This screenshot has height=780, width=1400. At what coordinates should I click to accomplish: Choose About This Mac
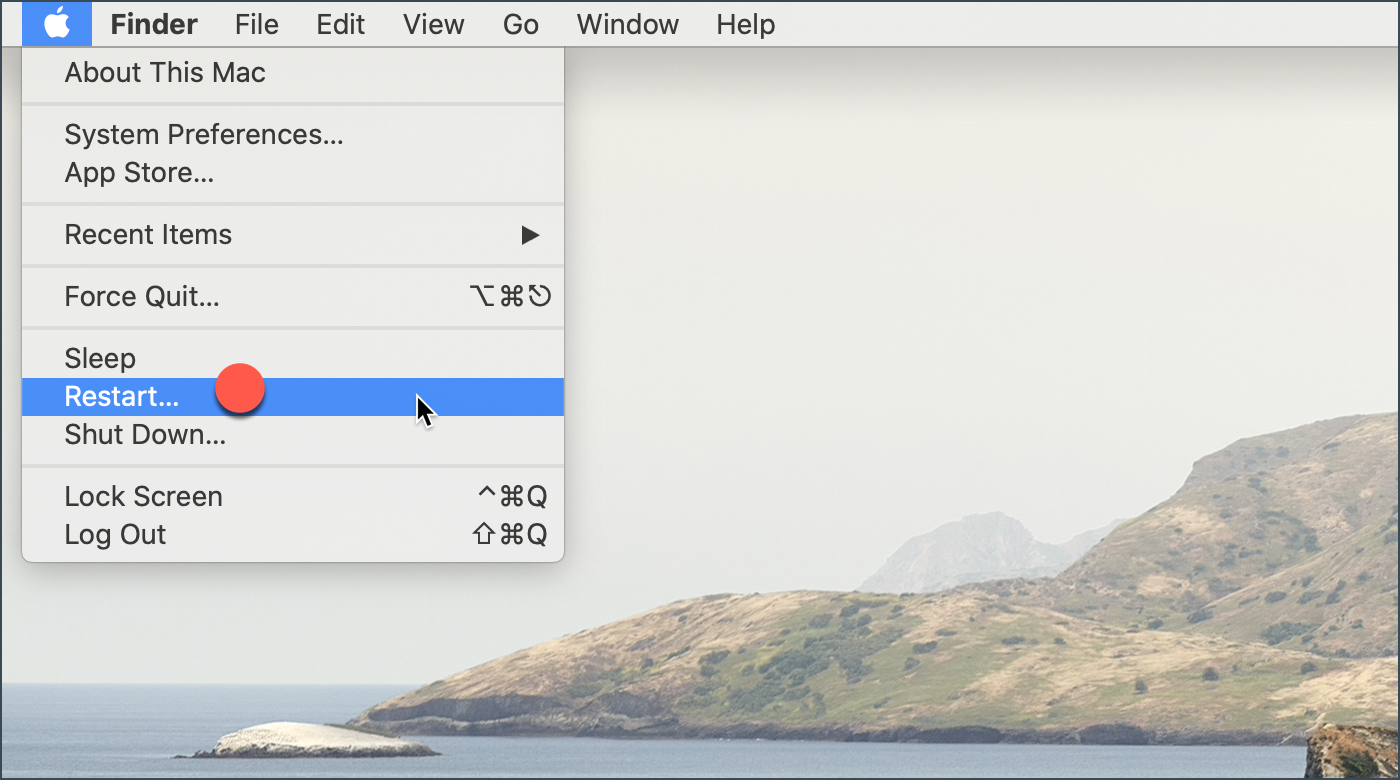point(293,73)
